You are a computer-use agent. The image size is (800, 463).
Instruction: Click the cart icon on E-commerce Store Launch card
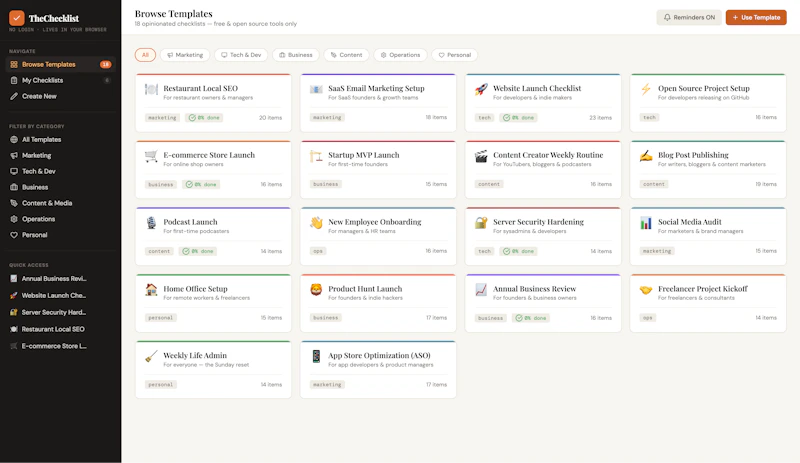(x=151, y=156)
